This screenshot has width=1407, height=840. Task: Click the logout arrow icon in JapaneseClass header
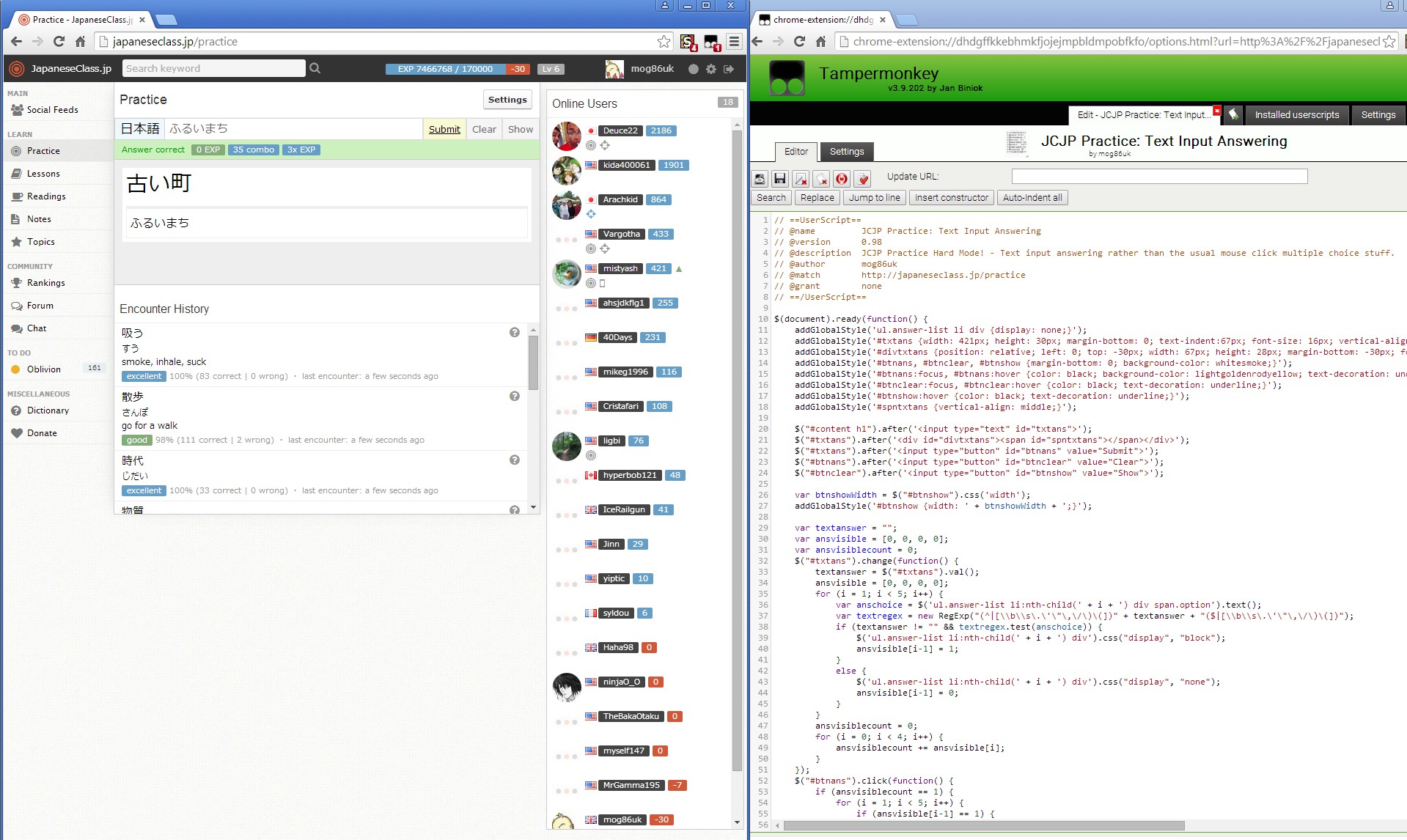click(x=729, y=69)
